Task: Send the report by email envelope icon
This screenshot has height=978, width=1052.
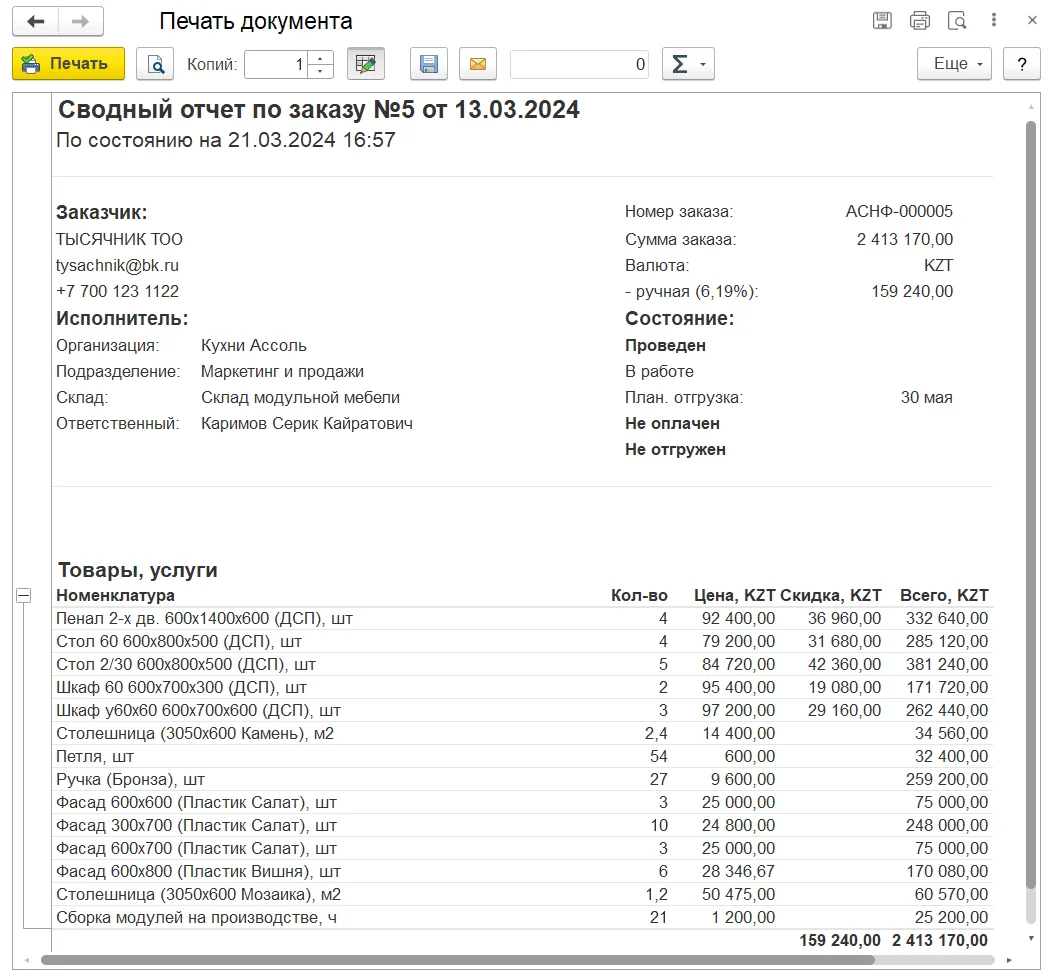Action: pos(478,64)
